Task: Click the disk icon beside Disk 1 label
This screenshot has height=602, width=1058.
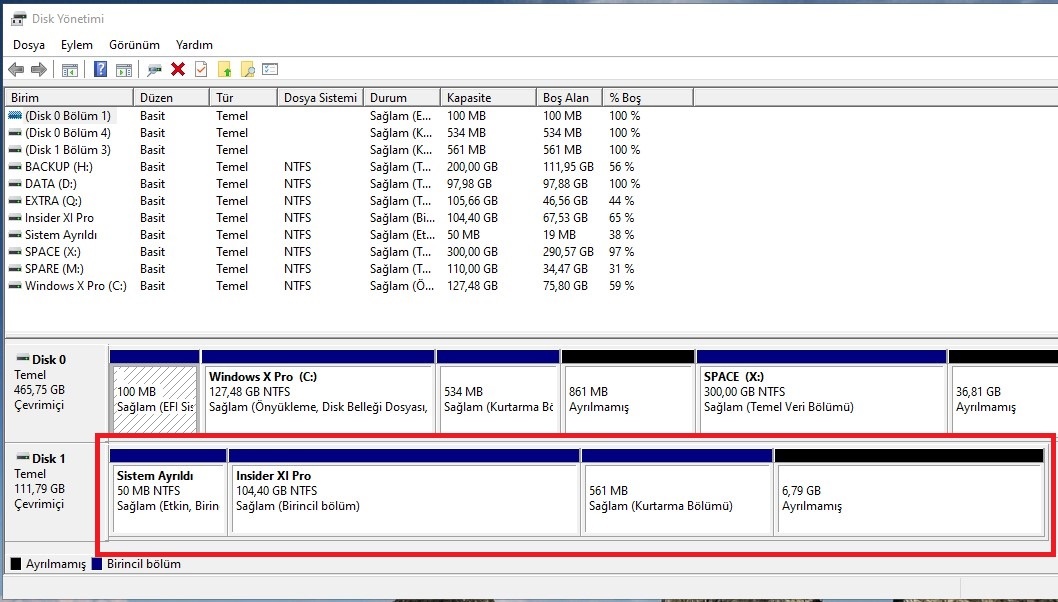Action: 22,458
